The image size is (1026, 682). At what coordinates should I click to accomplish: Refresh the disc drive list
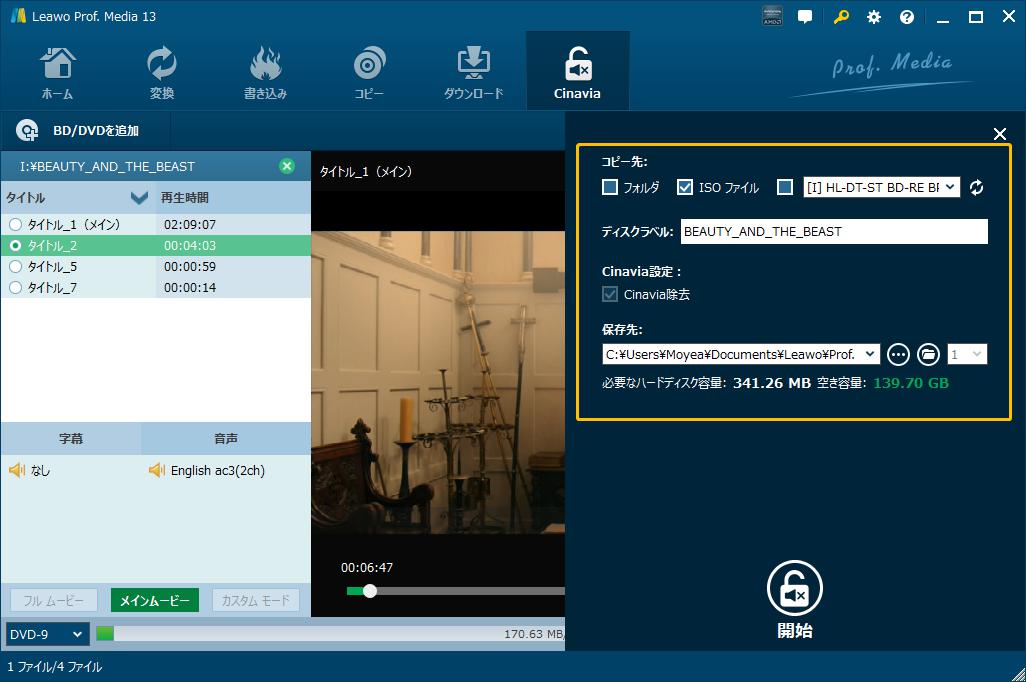pyautogui.click(x=977, y=187)
